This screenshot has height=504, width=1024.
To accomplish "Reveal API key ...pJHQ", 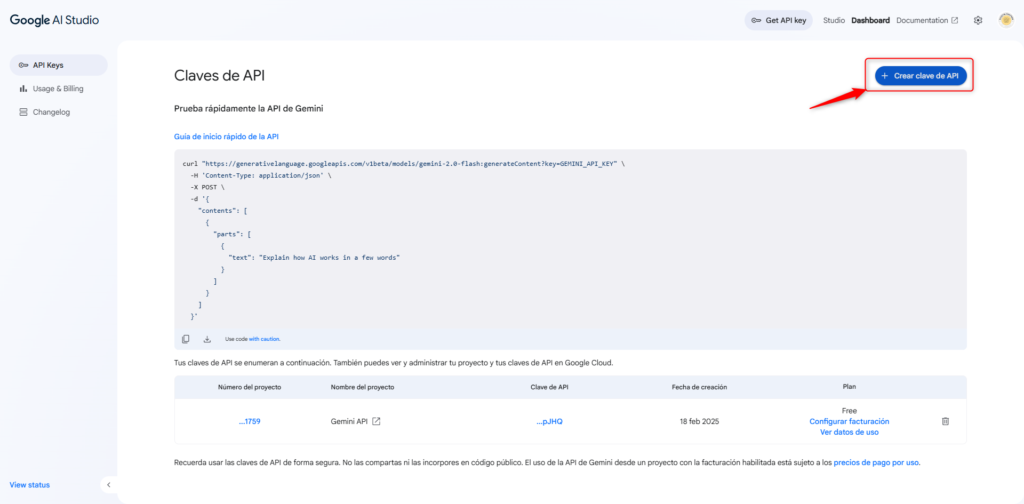I will pos(549,422).
